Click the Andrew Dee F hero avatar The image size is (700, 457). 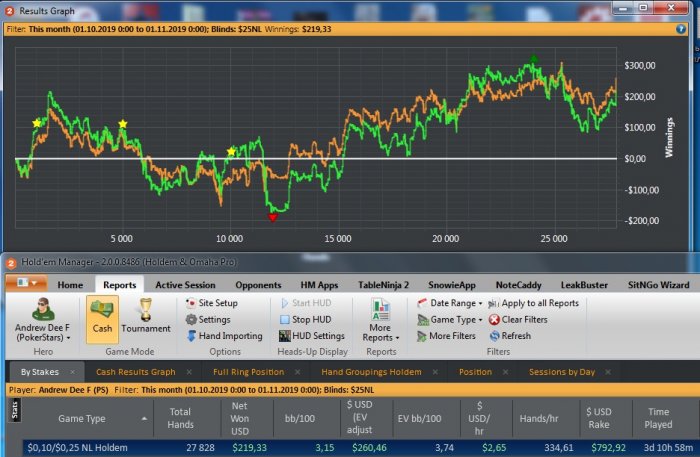(43, 309)
